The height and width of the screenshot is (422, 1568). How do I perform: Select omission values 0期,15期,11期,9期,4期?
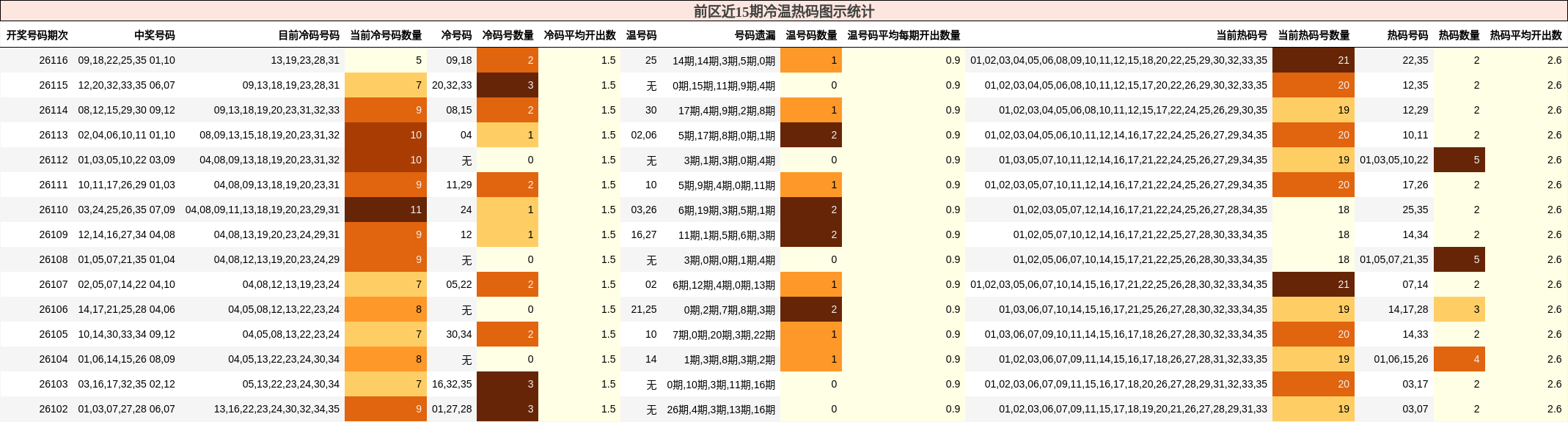coord(724,85)
